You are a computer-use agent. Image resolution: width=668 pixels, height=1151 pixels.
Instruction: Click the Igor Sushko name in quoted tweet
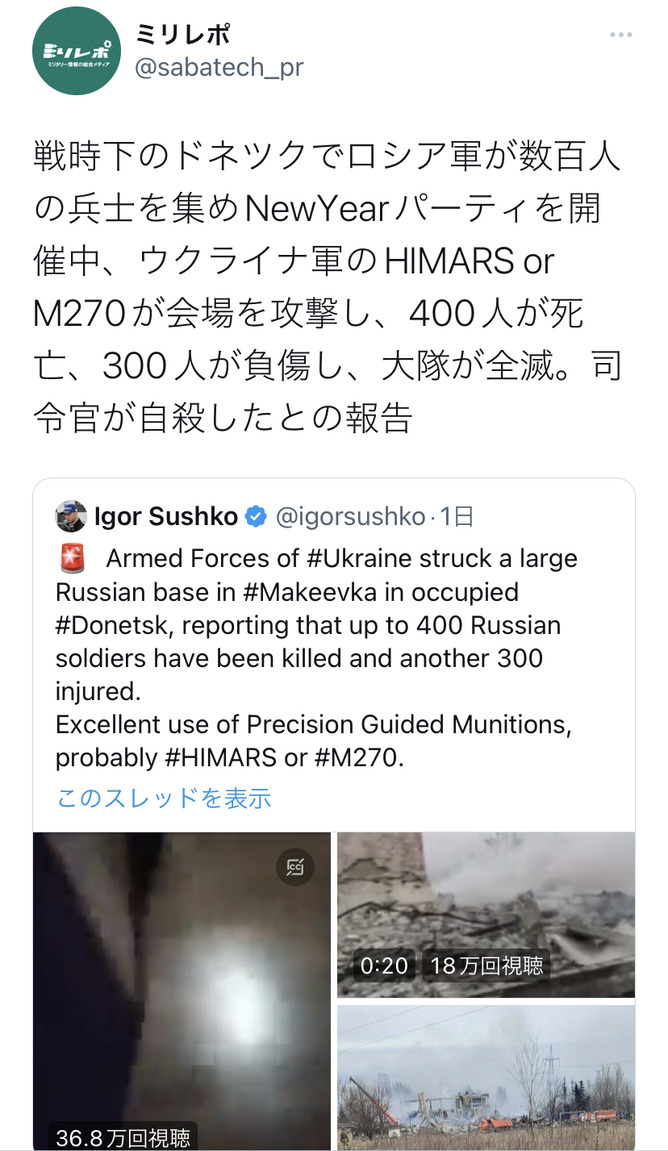click(x=165, y=516)
